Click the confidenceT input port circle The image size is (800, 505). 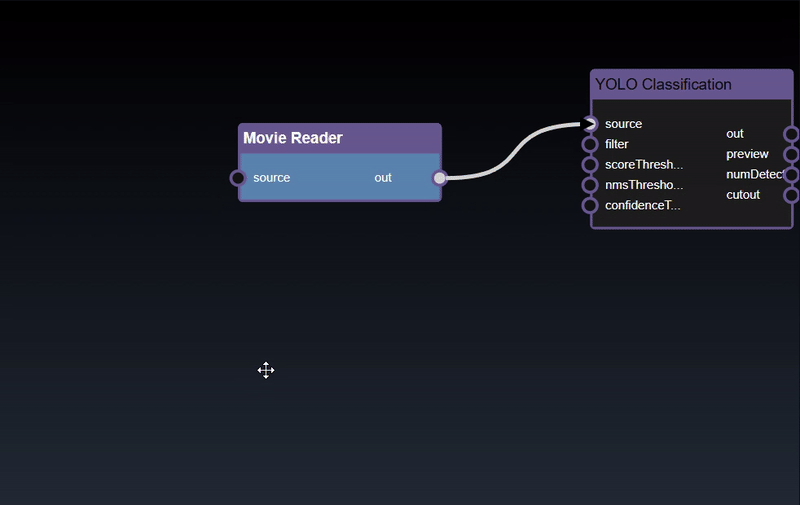pos(590,206)
